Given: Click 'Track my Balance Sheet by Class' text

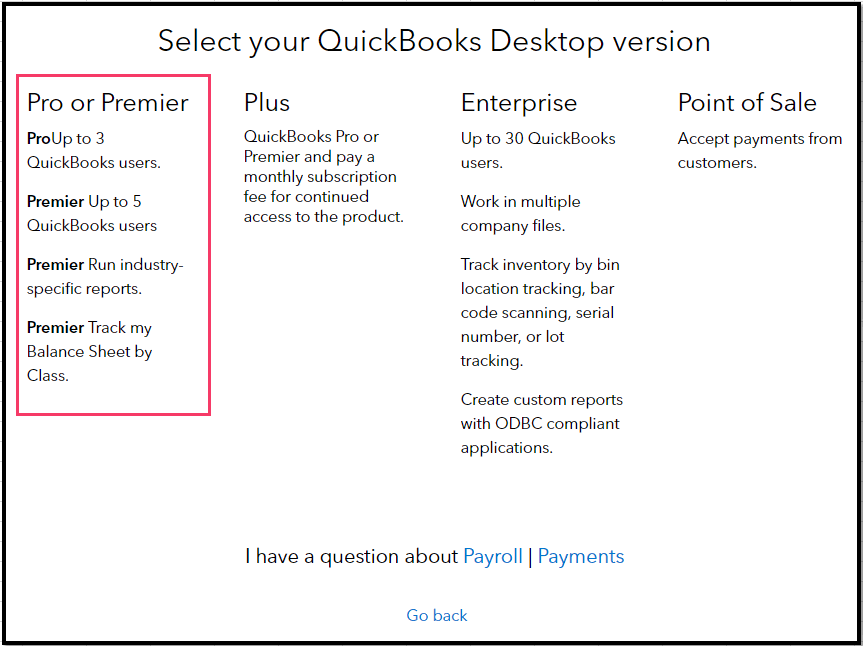Looking at the screenshot, I should coord(90,352).
